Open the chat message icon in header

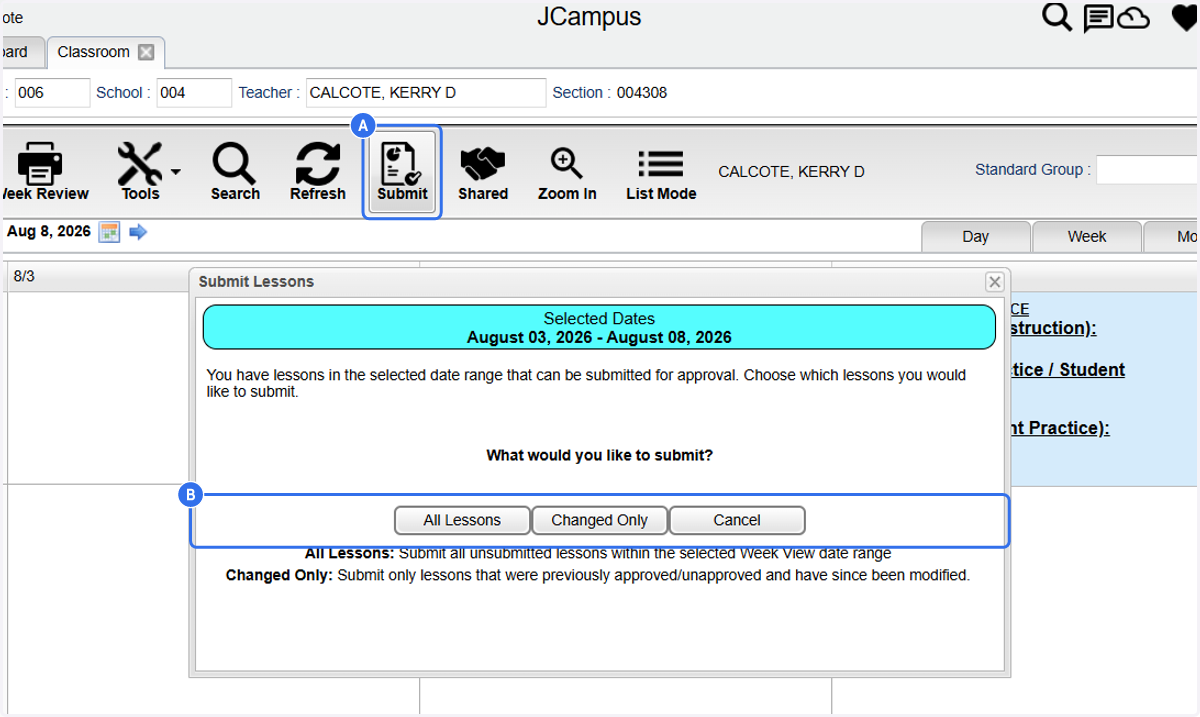click(x=1099, y=18)
